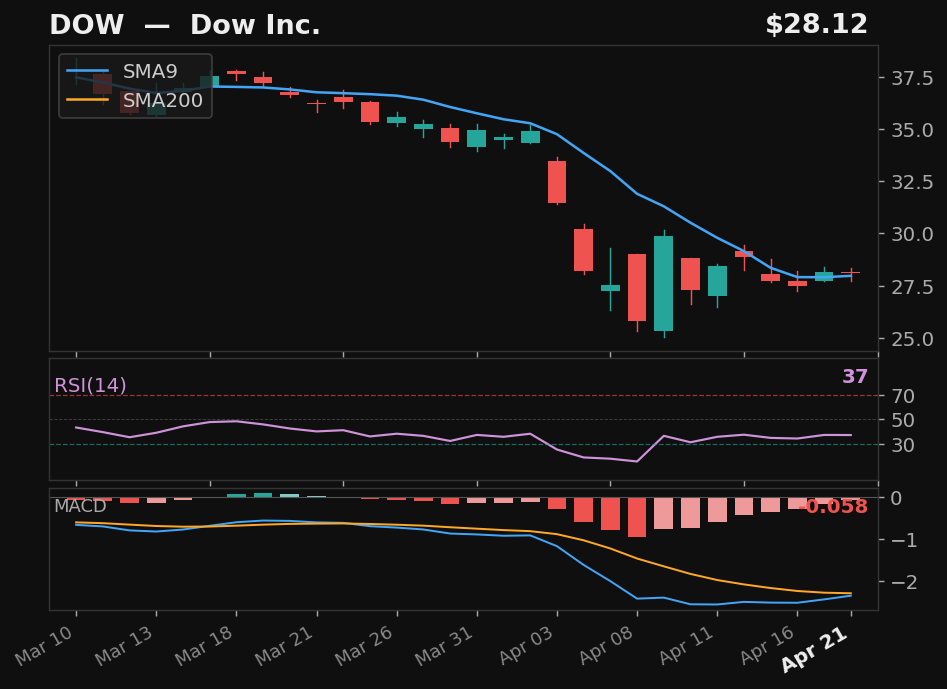The image size is (947, 689).
Task: Click the blue SMA9 legend line swatch
Action: 88,71
